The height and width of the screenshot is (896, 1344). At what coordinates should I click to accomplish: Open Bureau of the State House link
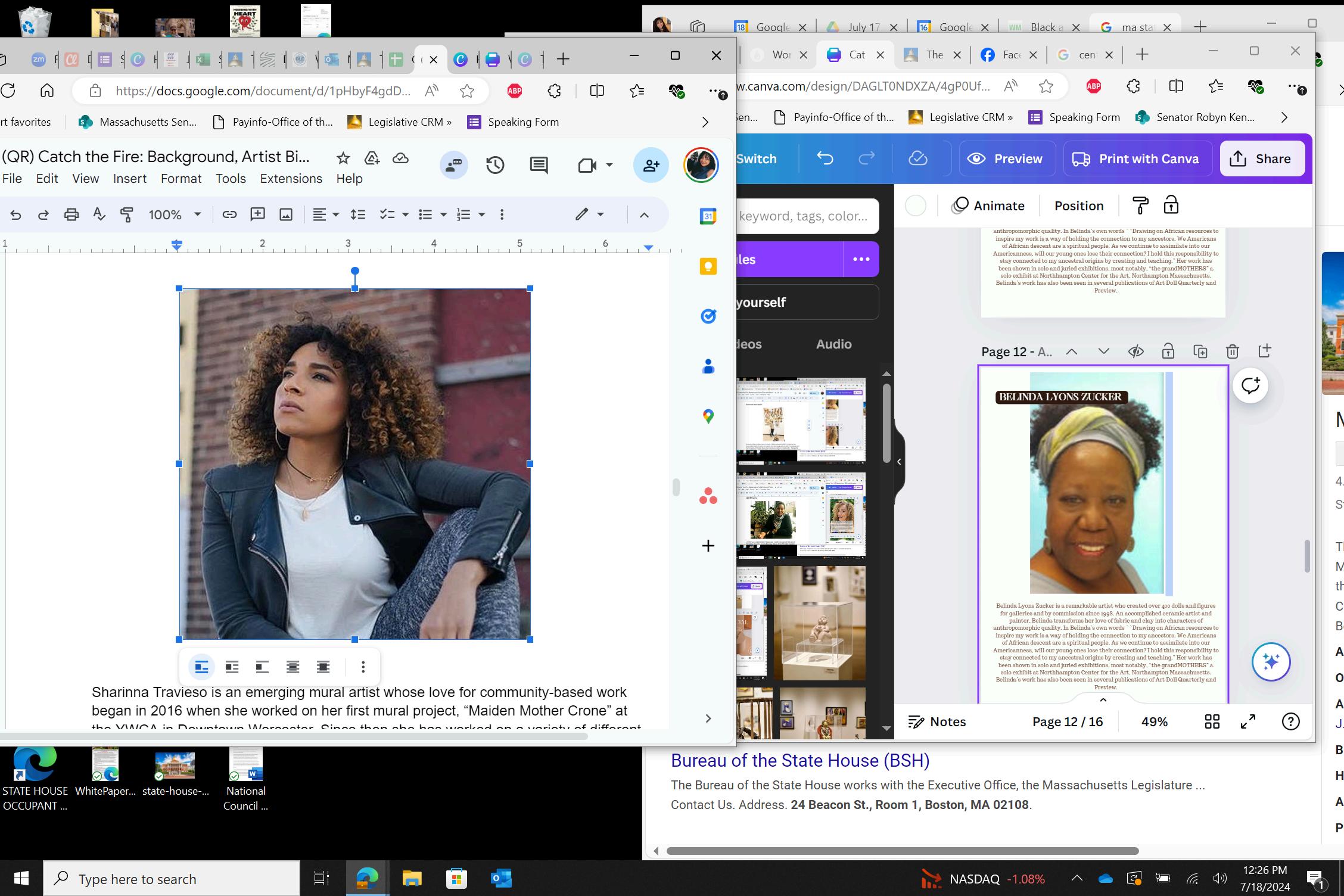(799, 761)
